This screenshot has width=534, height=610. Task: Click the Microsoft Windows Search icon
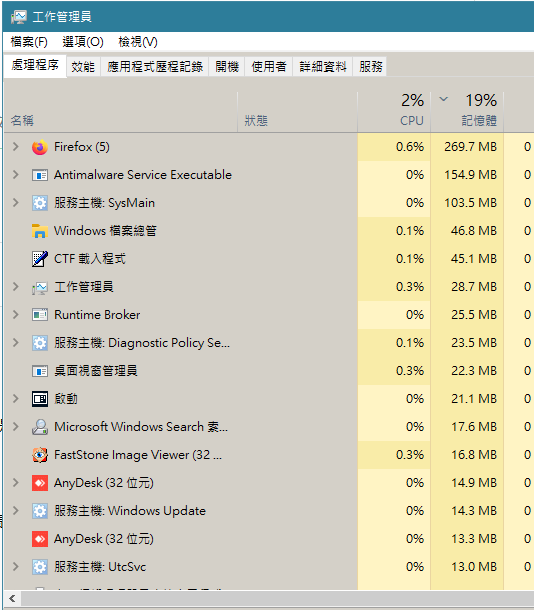point(40,427)
